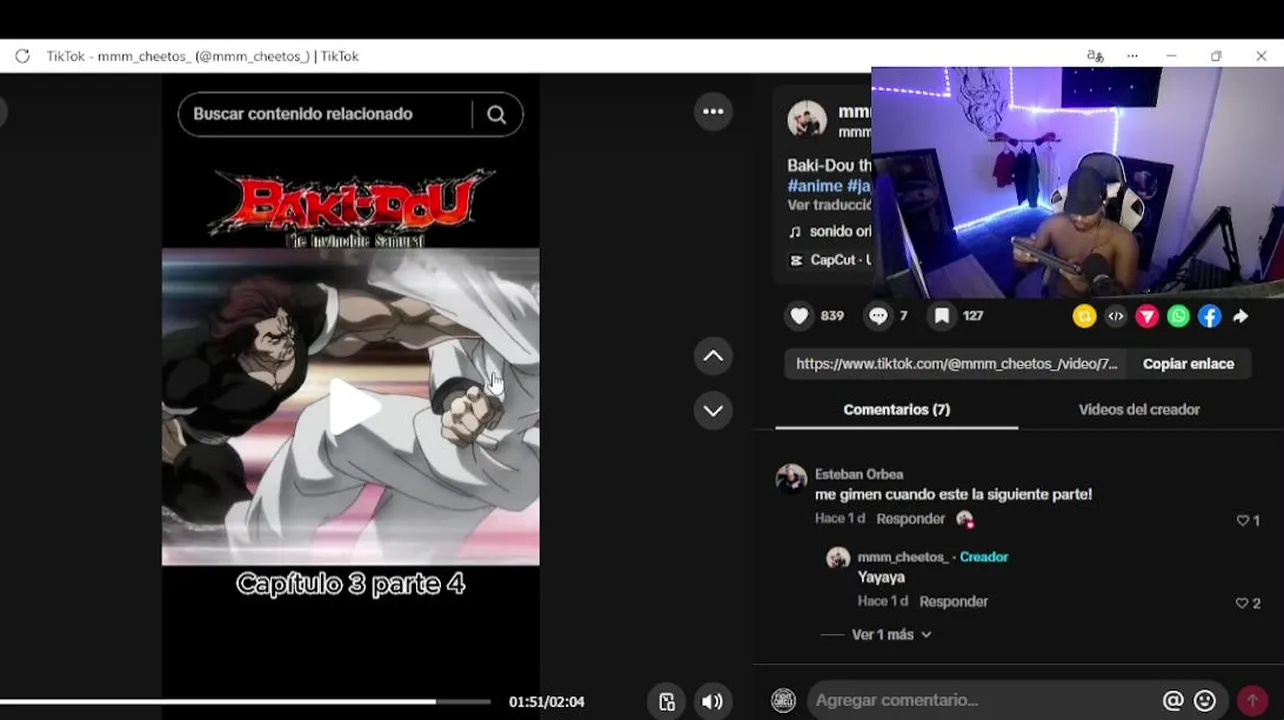This screenshot has height=720, width=1284.
Task: Click the yellow repost icon
Action: pos(1084,316)
